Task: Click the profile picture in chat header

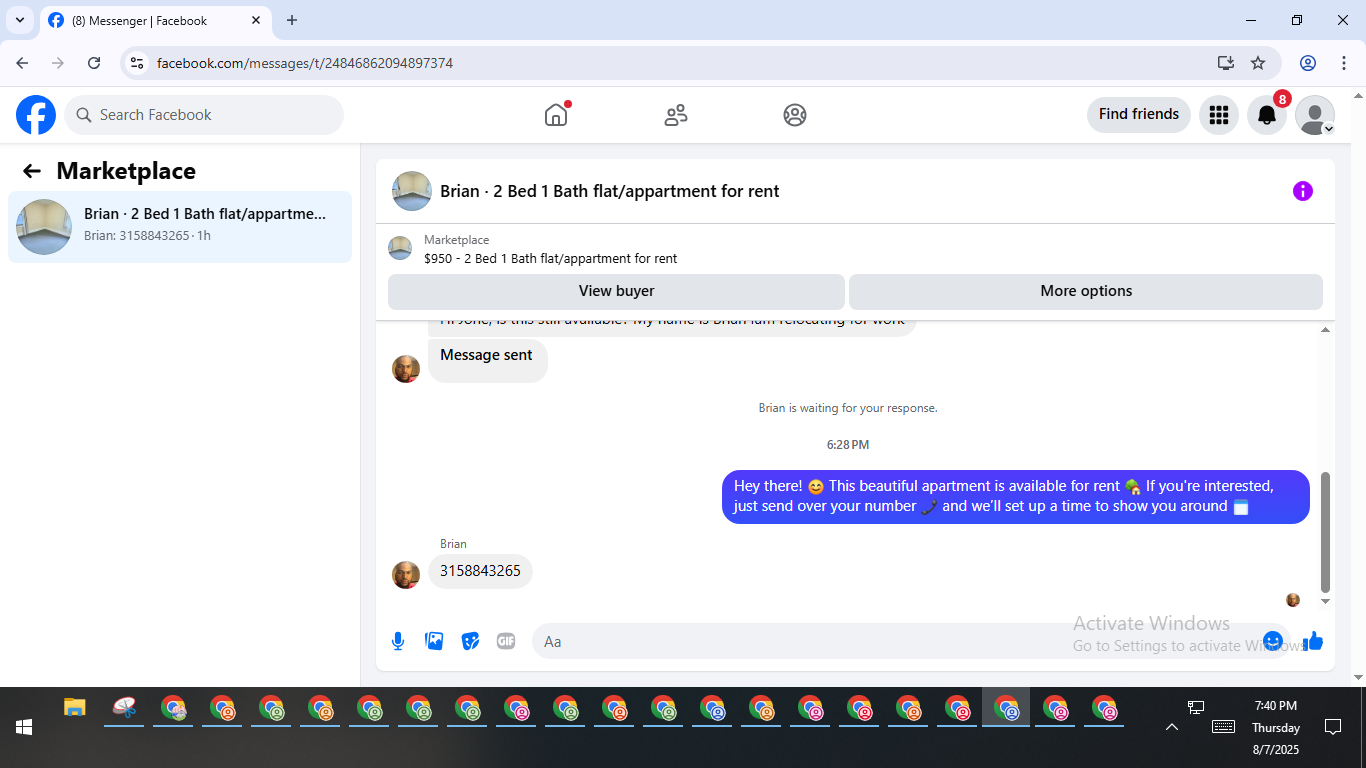Action: point(412,191)
